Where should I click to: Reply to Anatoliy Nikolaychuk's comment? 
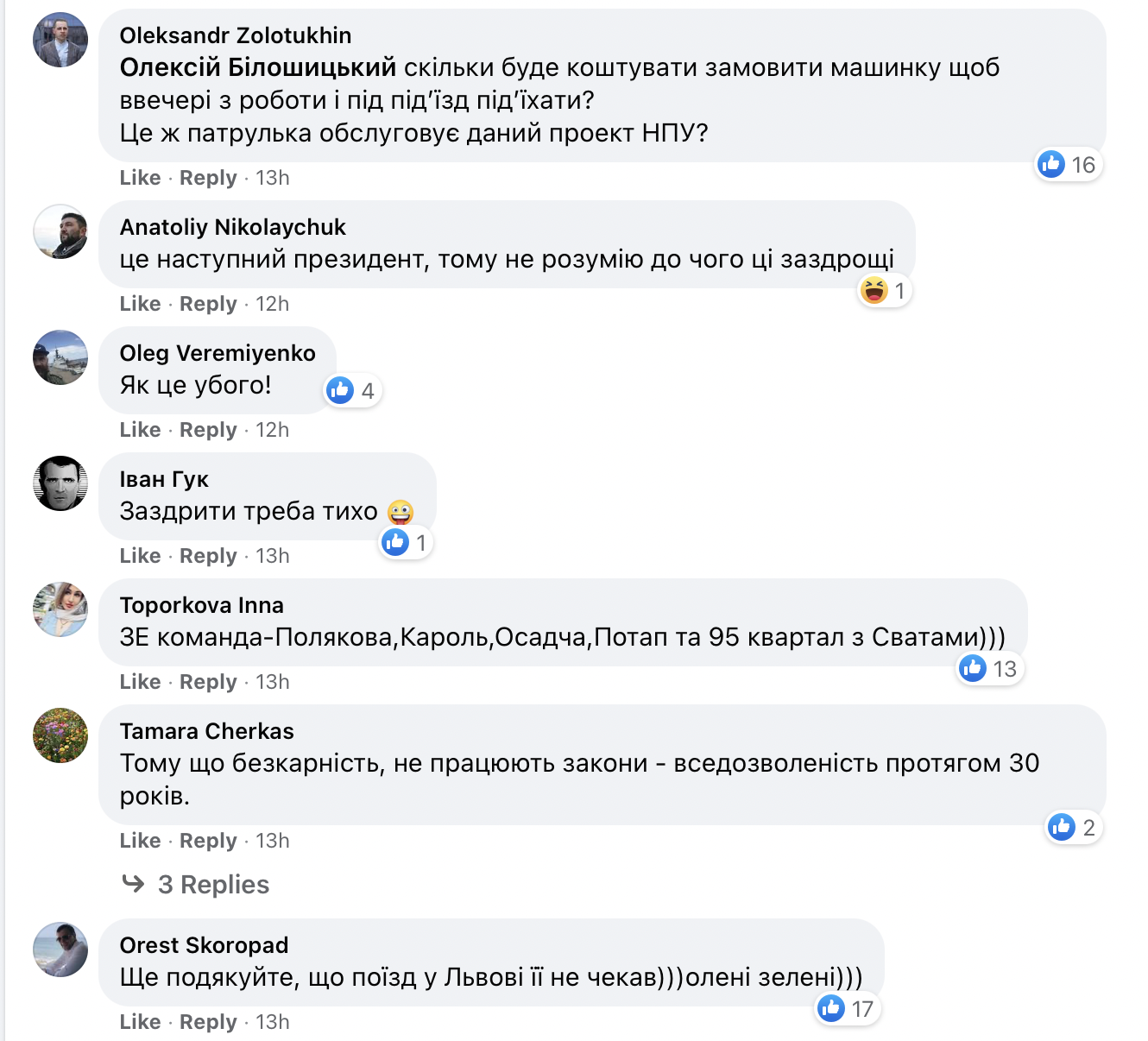pos(208,304)
